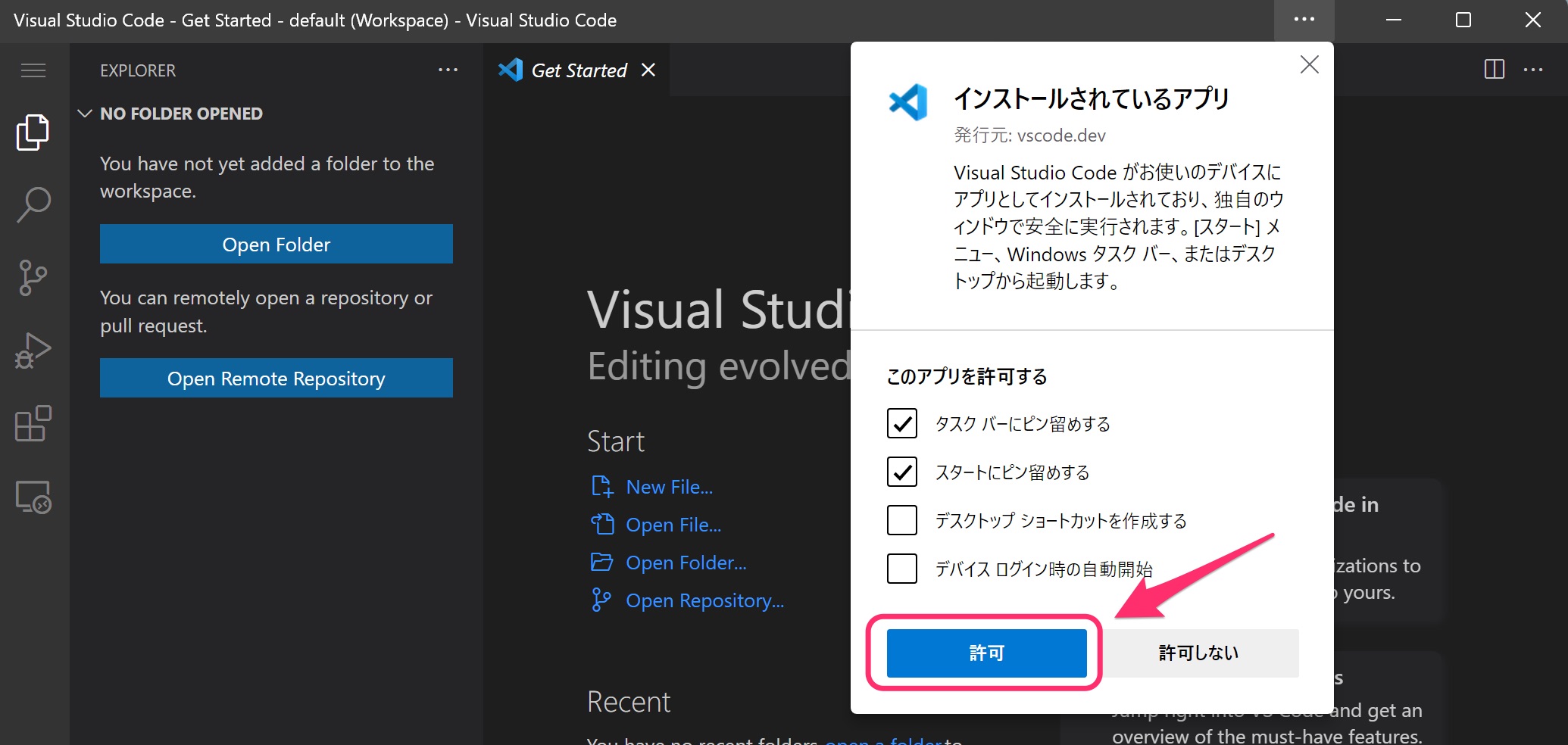Open the Search view icon

33,204
